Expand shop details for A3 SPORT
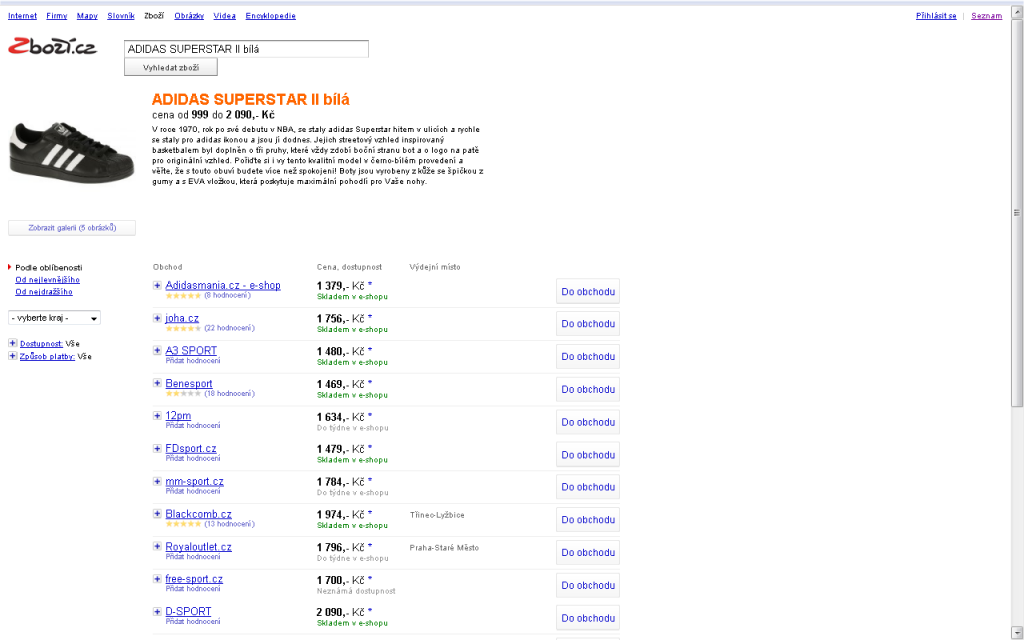 (x=157, y=351)
